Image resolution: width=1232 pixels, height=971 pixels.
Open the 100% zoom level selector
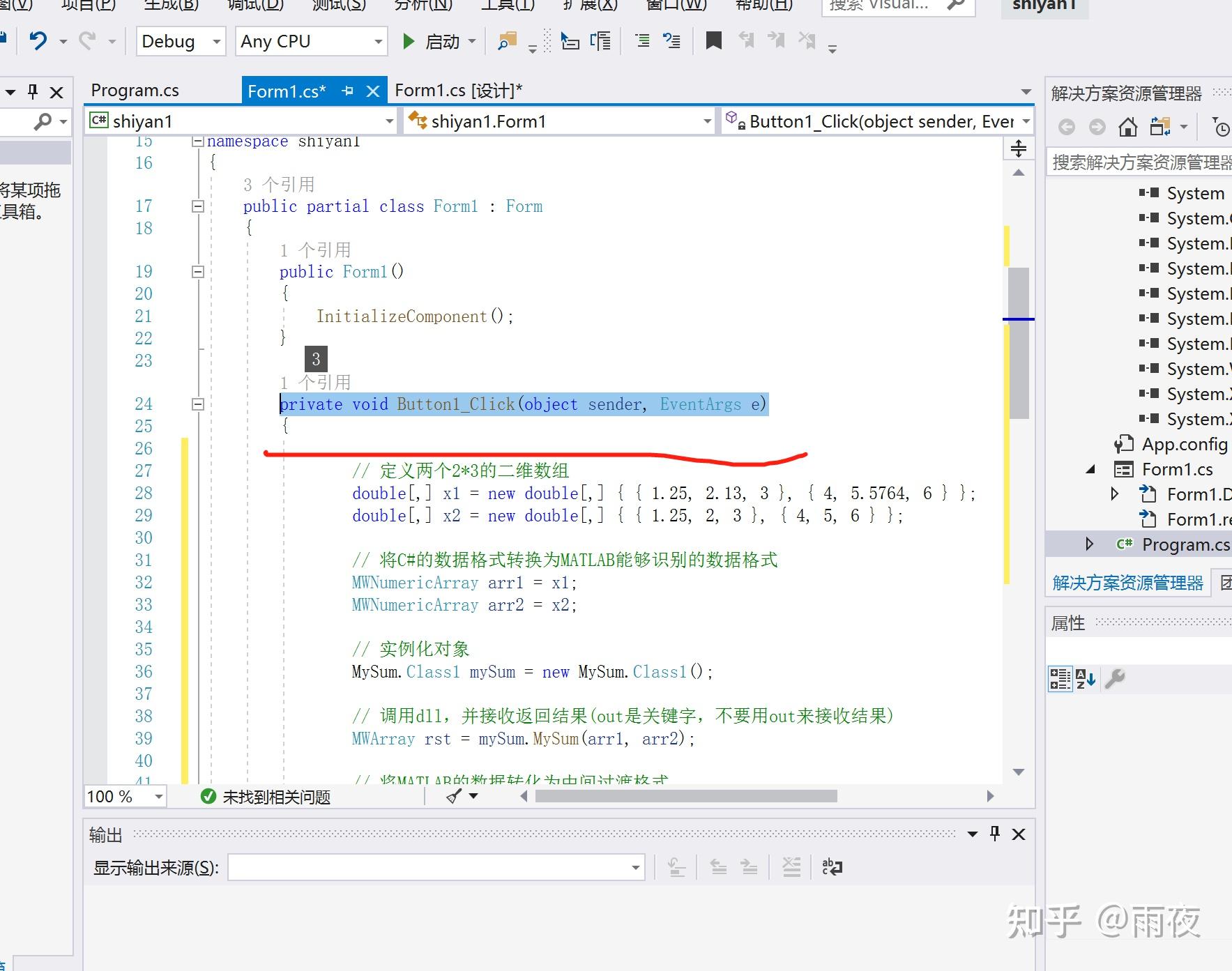click(x=124, y=796)
